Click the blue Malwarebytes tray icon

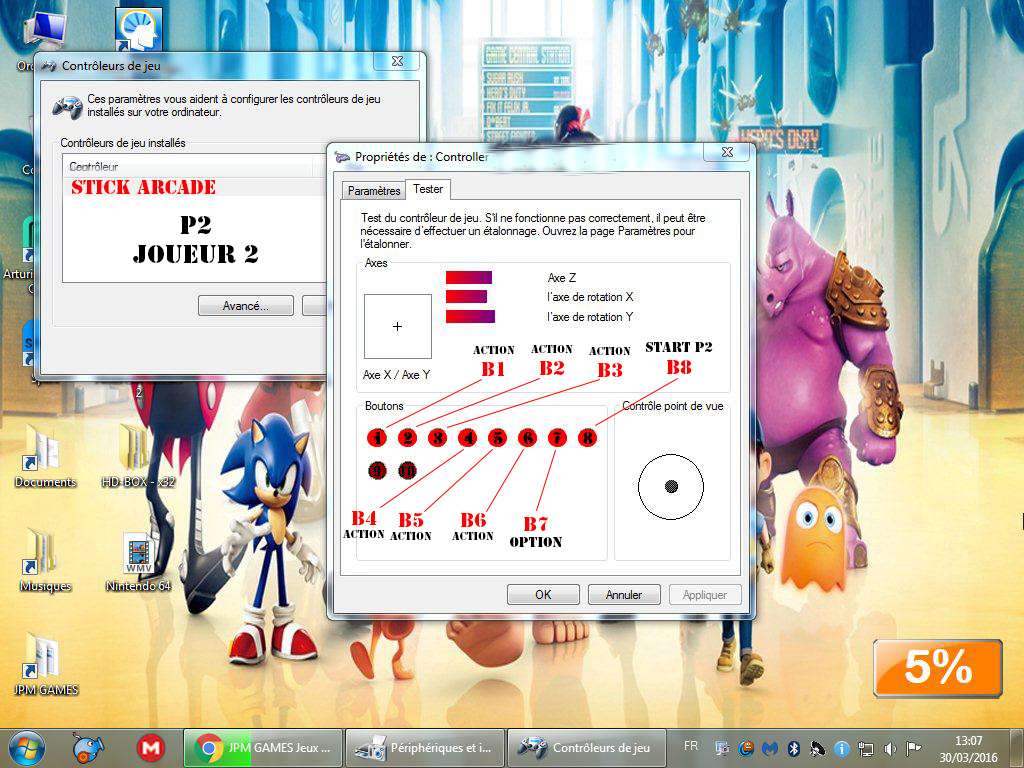[x=770, y=748]
